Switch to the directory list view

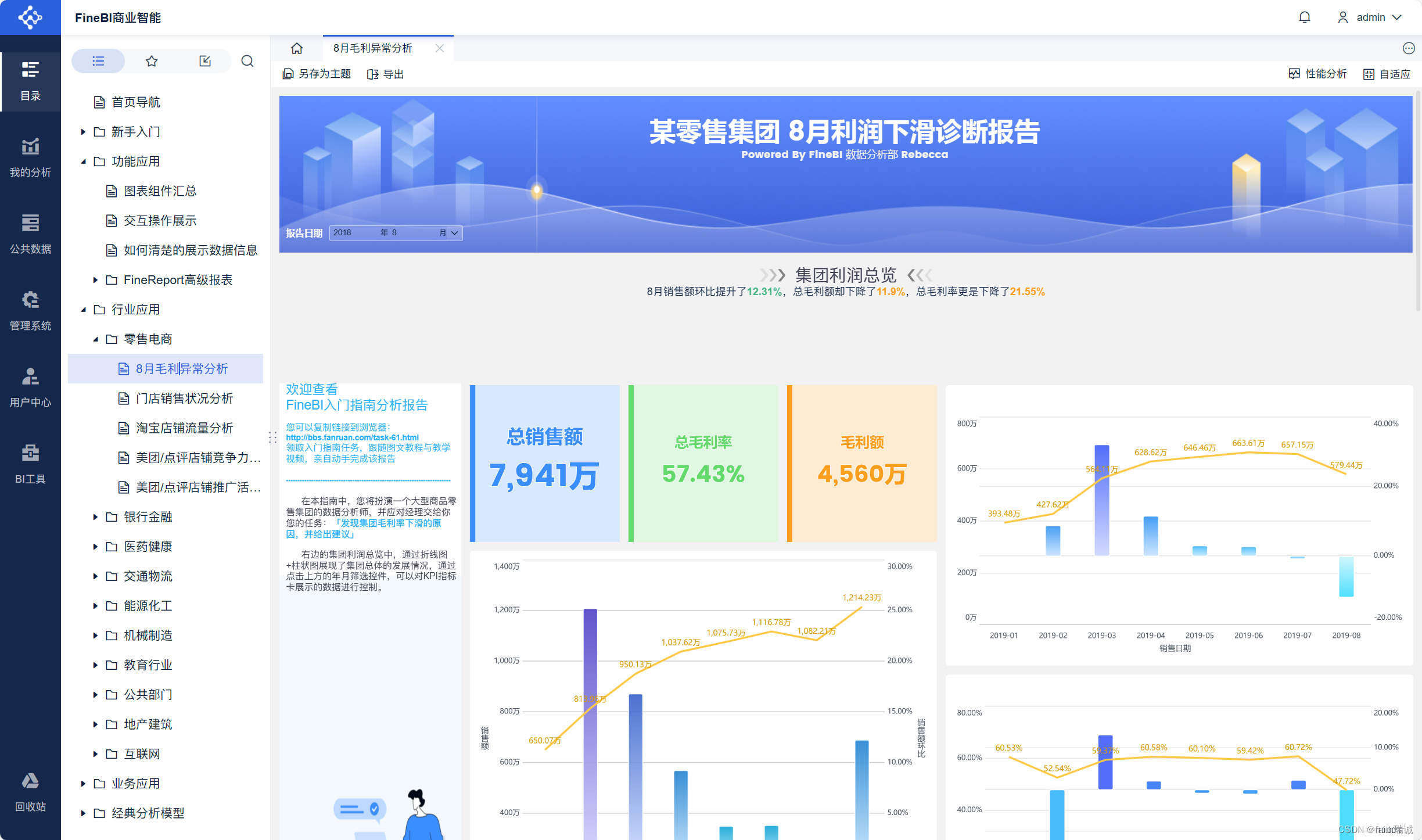[x=98, y=61]
